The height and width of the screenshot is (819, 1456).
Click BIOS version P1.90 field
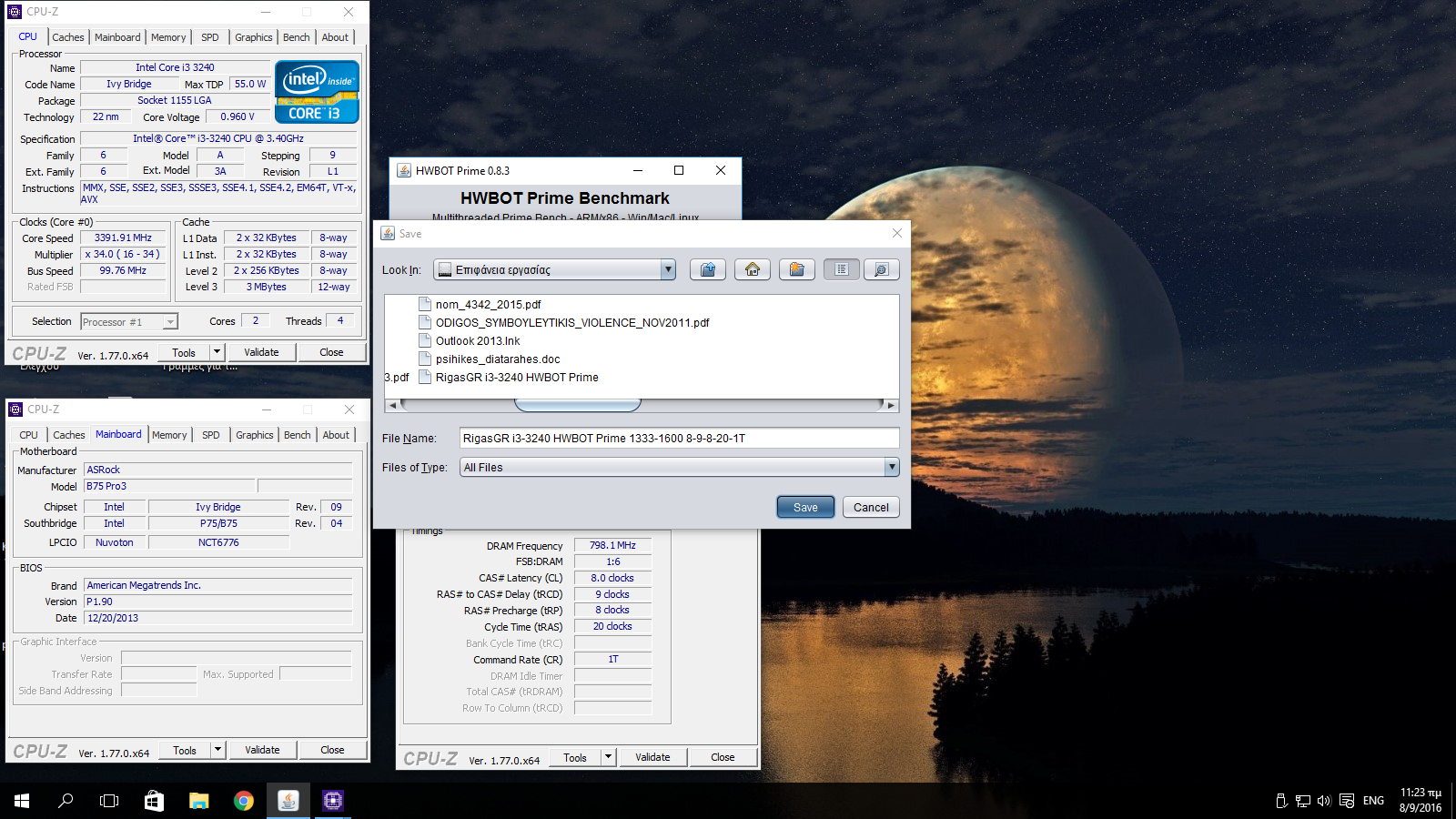217,602
